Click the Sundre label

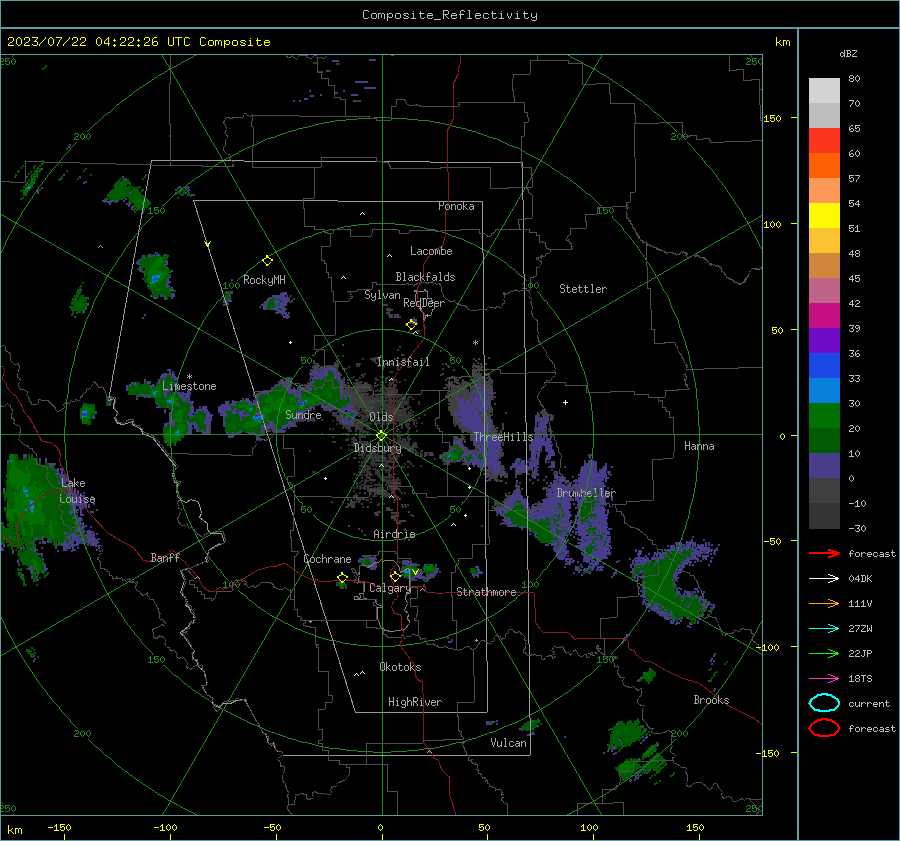tap(303, 415)
